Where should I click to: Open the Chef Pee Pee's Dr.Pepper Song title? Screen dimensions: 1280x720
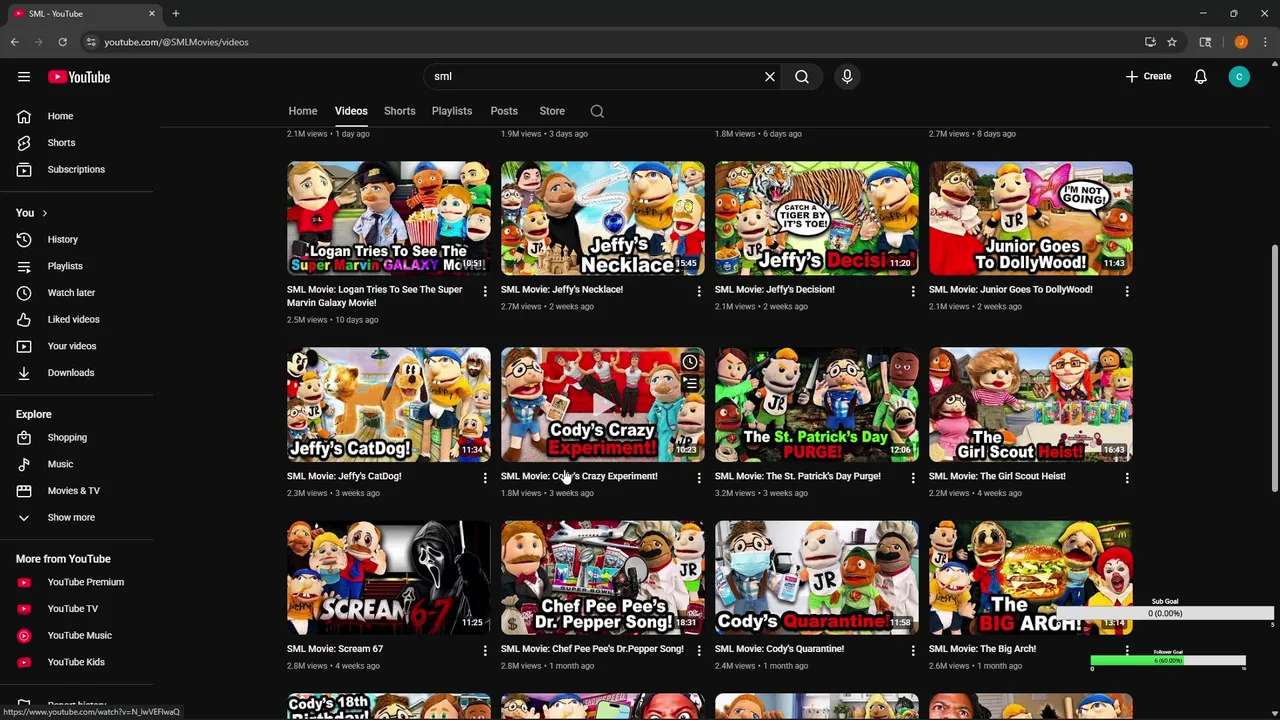pyautogui.click(x=592, y=649)
